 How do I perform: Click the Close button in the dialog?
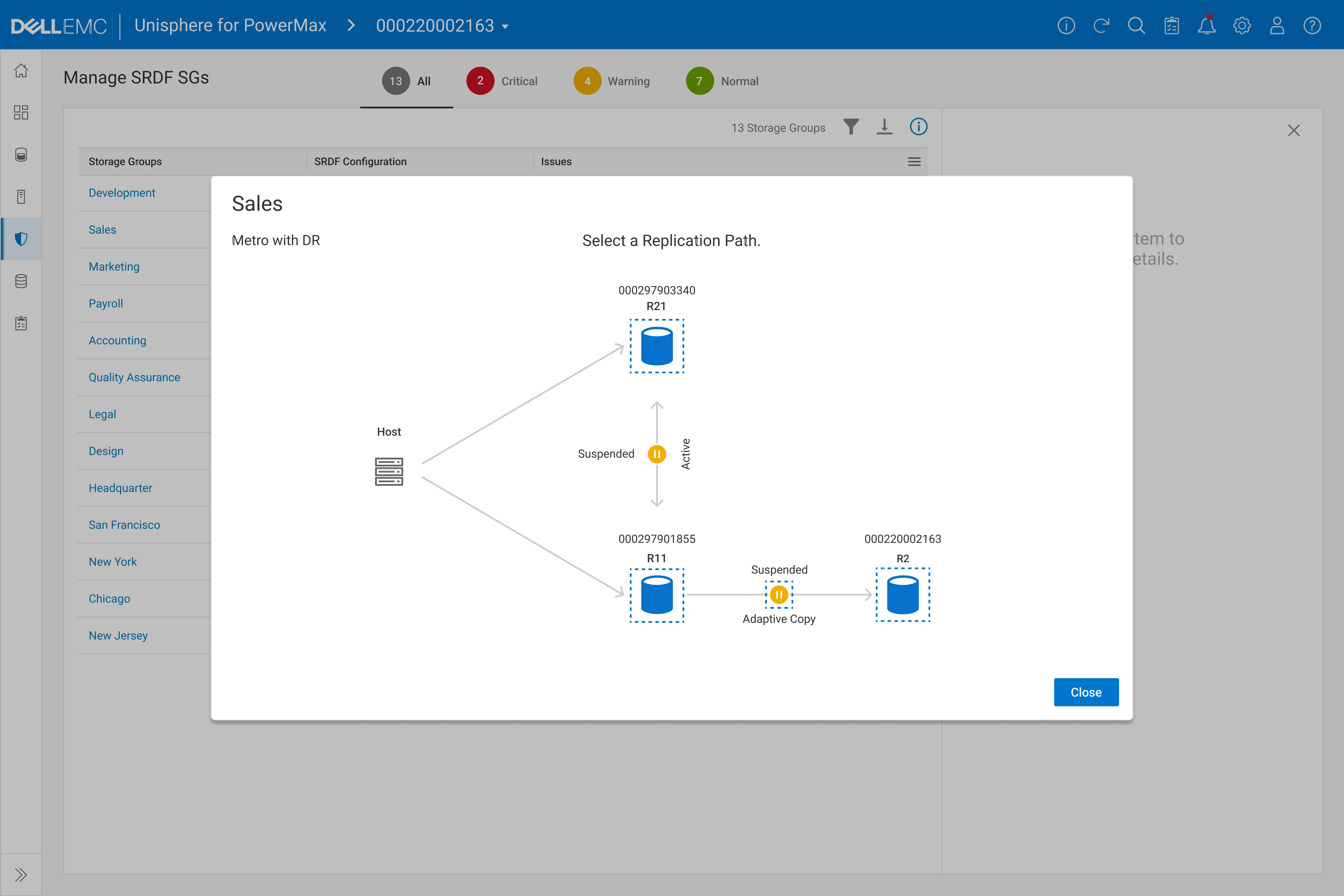tap(1086, 692)
